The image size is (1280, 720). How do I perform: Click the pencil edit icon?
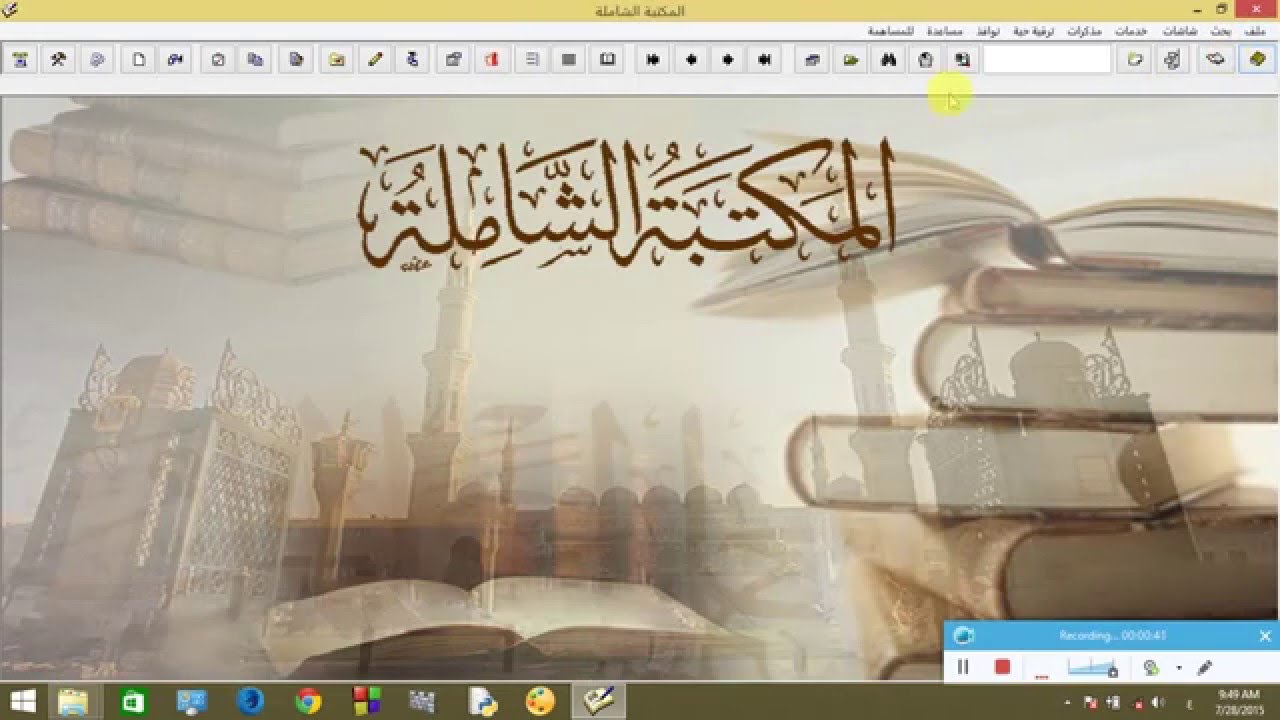[375, 60]
